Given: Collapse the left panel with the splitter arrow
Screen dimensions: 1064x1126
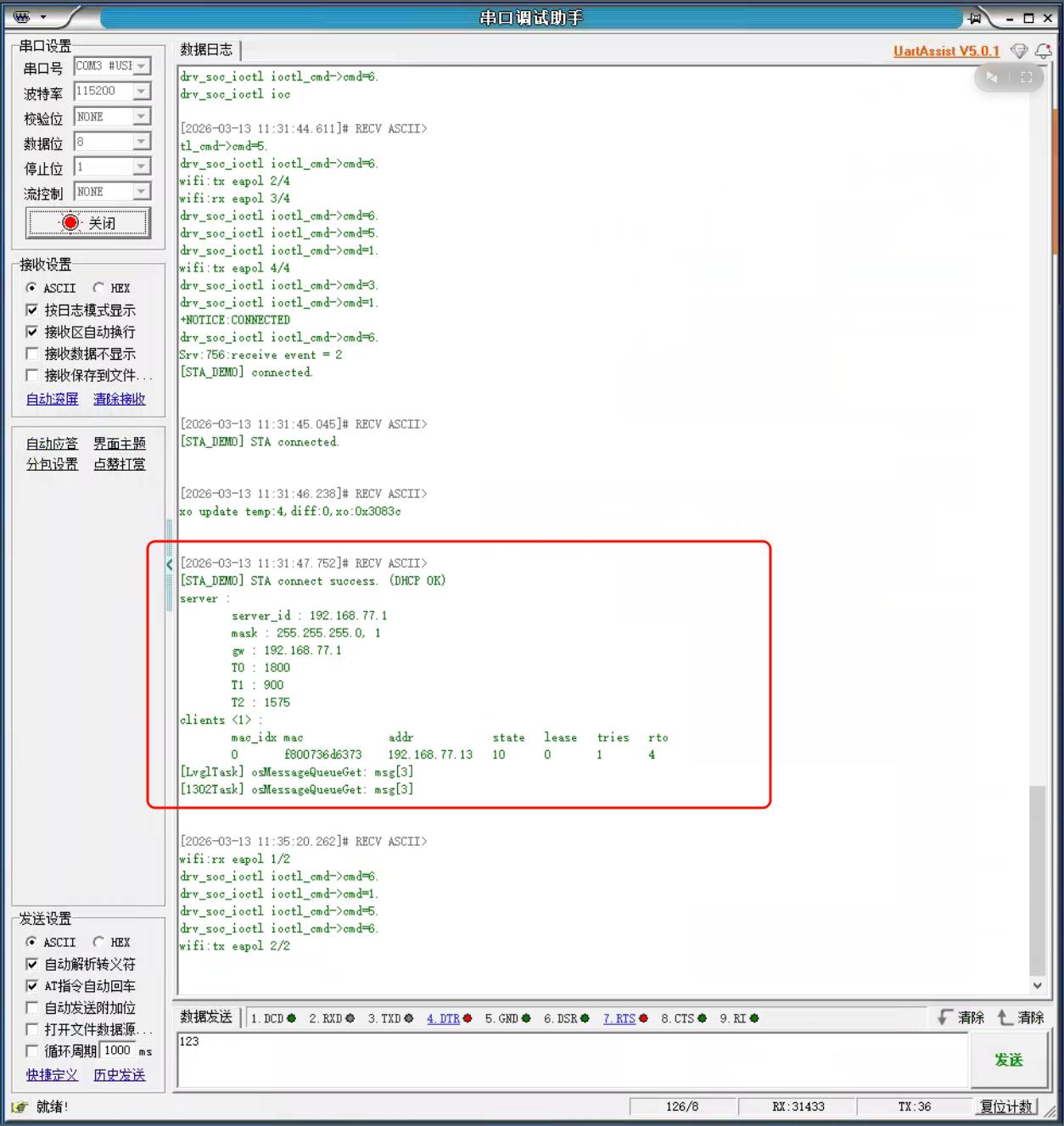Looking at the screenshot, I should (x=169, y=564).
